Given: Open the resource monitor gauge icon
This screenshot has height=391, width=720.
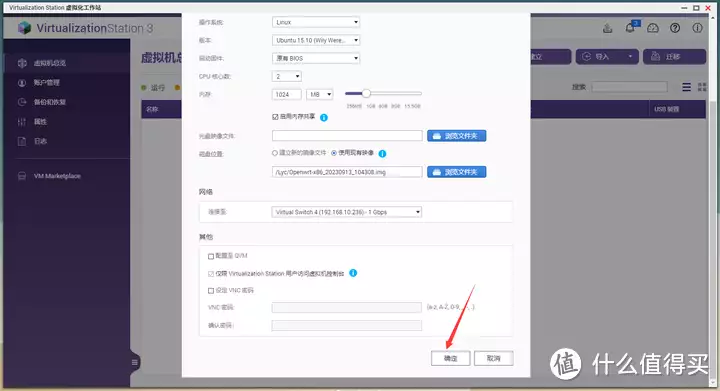Looking at the screenshot, I should click(652, 28).
